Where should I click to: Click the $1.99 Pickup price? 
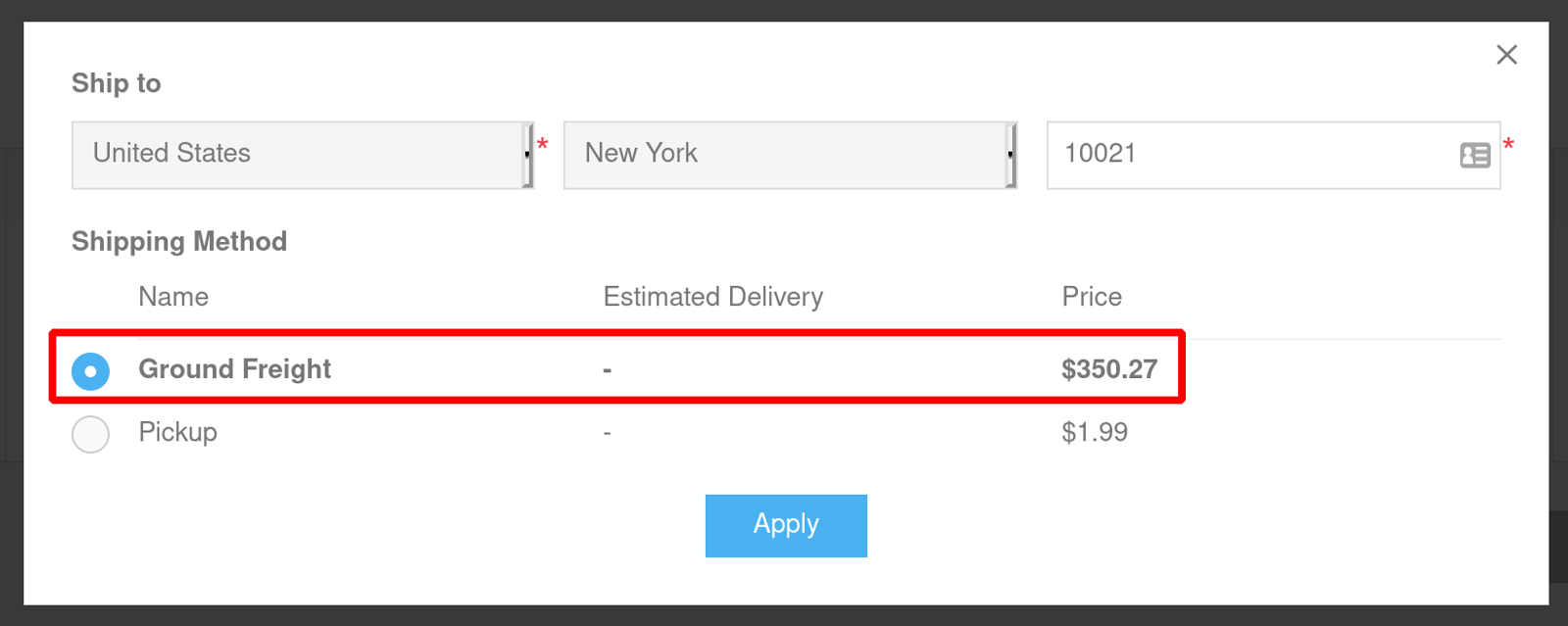1095,432
